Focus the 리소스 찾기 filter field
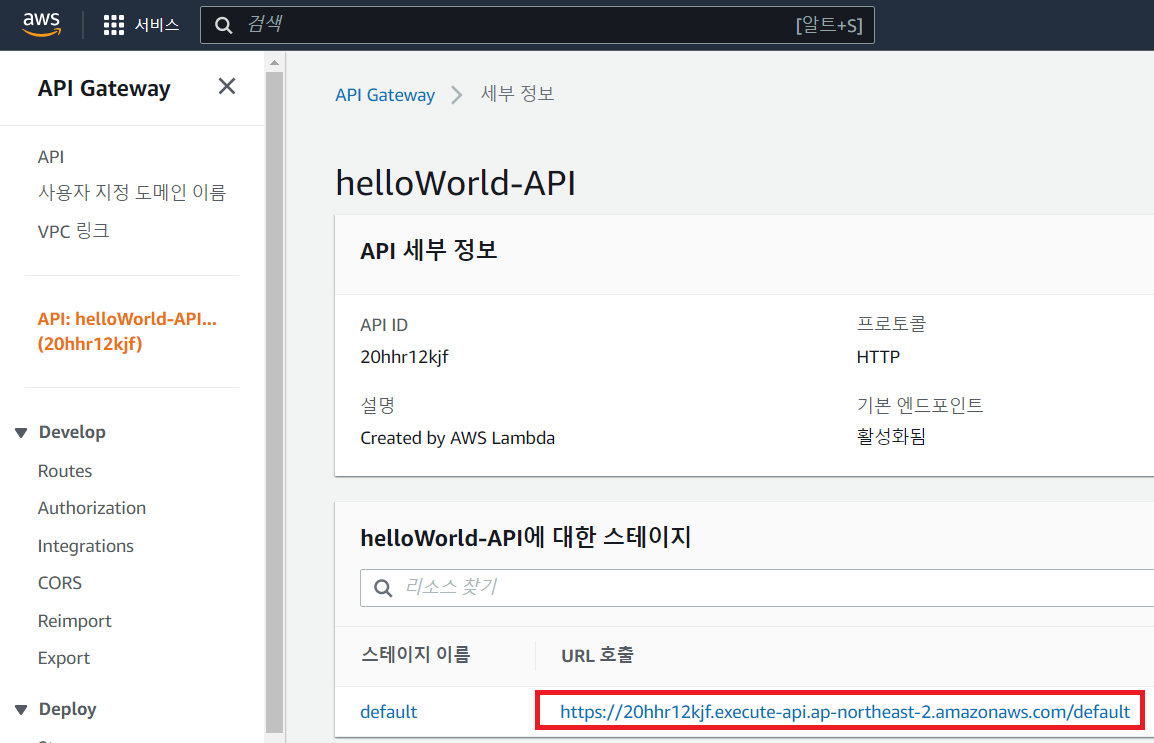The image size is (1154, 743). [757, 588]
